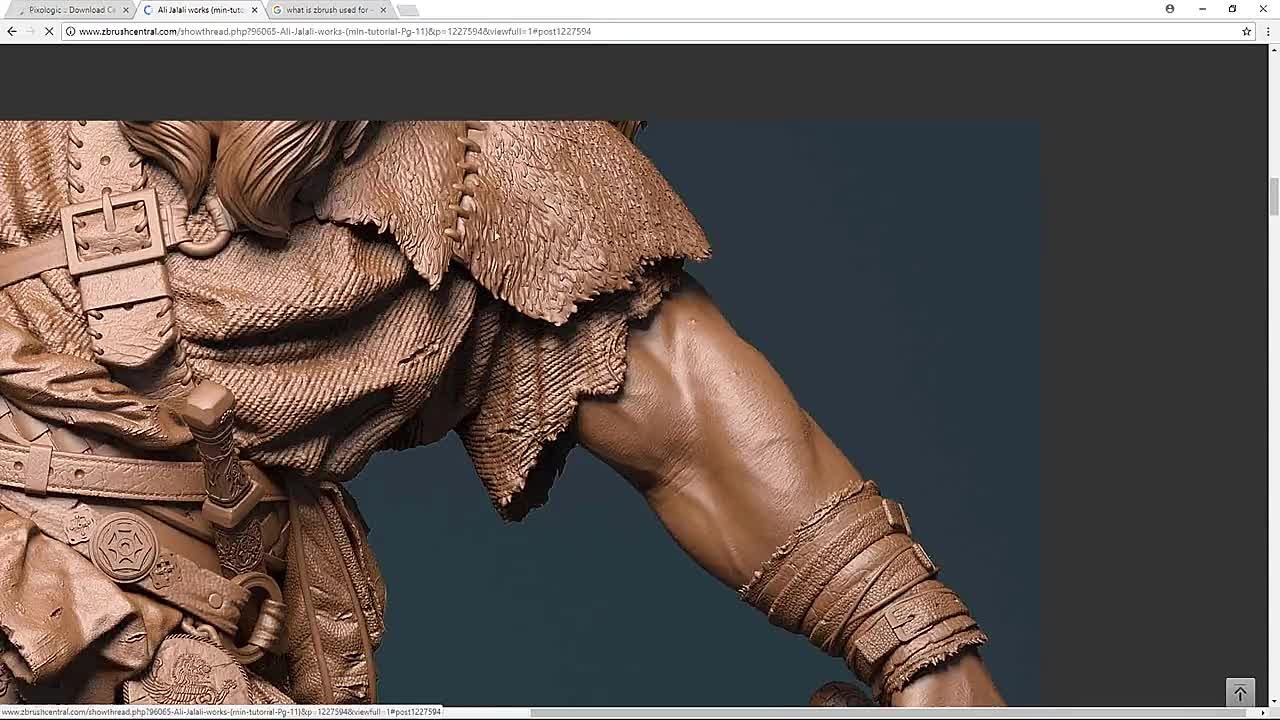
Task: Close the Ali Jalali works tab
Action: 254,10
